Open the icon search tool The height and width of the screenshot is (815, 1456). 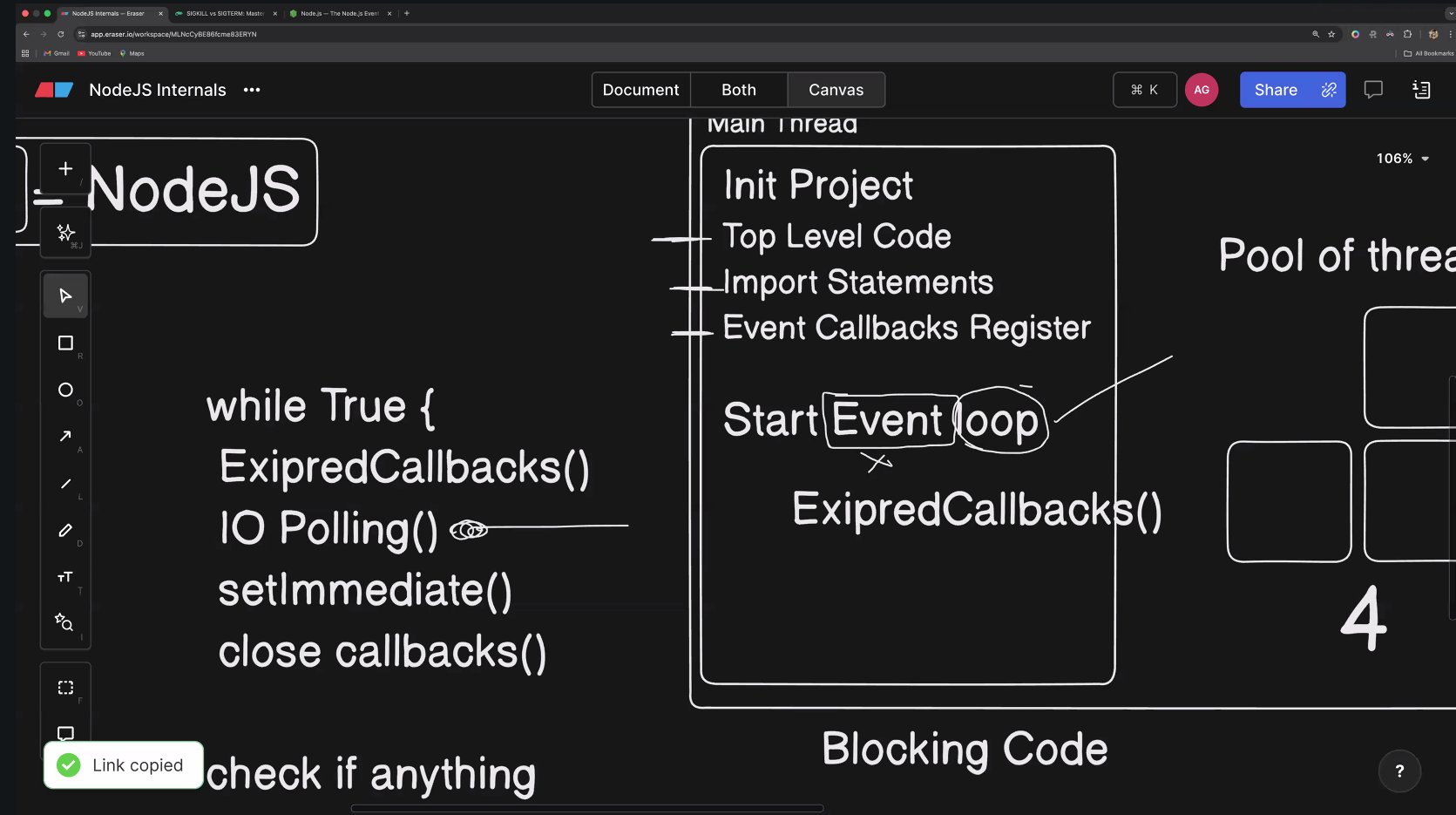pos(65,622)
